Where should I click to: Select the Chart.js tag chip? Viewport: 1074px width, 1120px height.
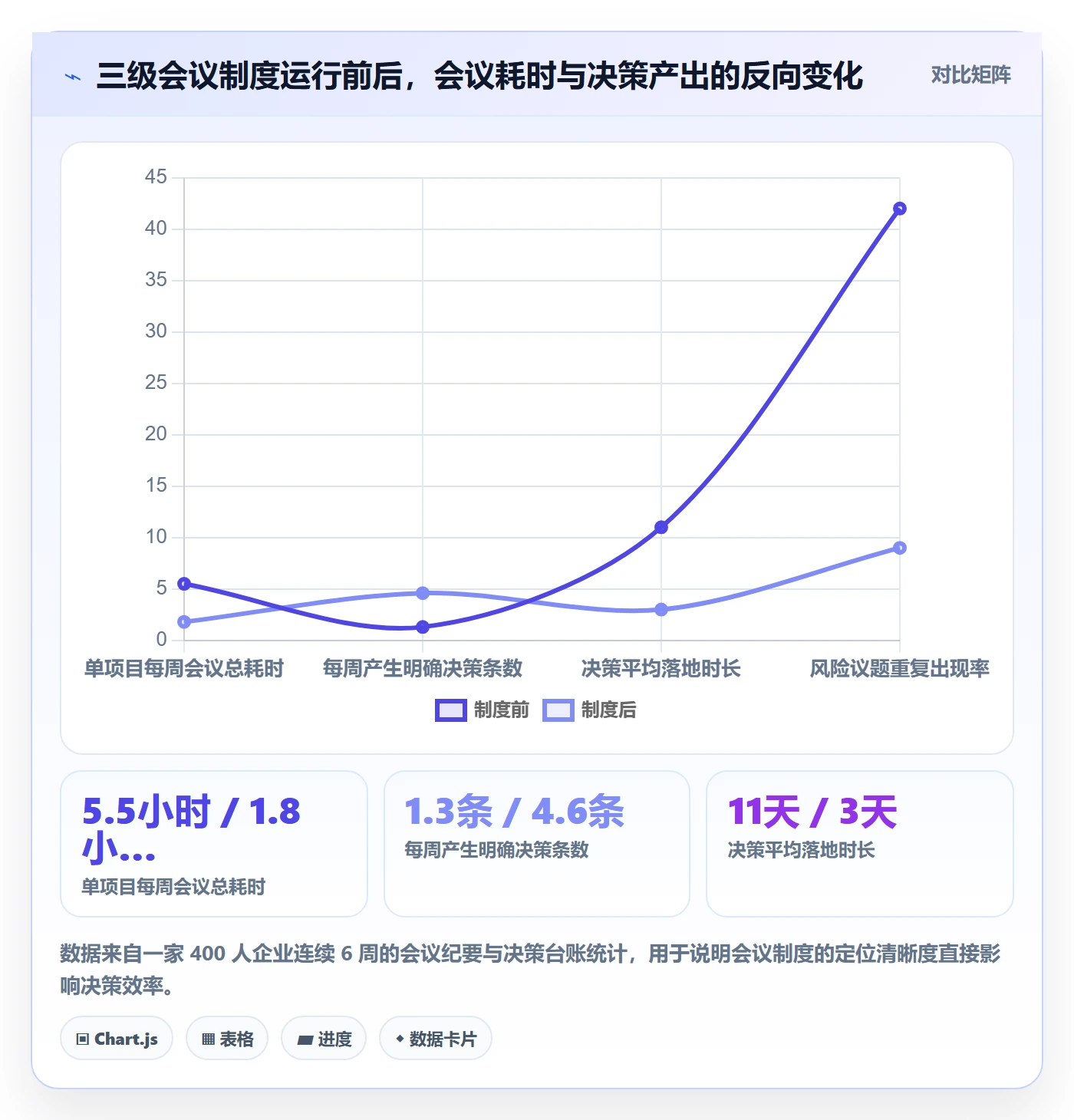(x=117, y=1039)
